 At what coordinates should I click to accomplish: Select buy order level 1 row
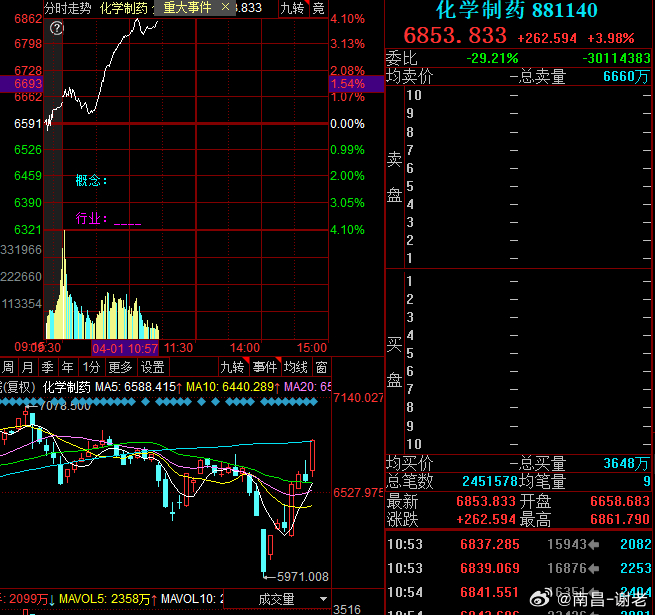tap(528, 281)
